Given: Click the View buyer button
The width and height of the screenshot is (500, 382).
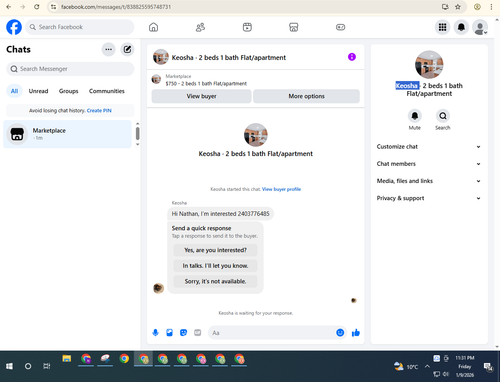Looking at the screenshot, I should coord(201,96).
